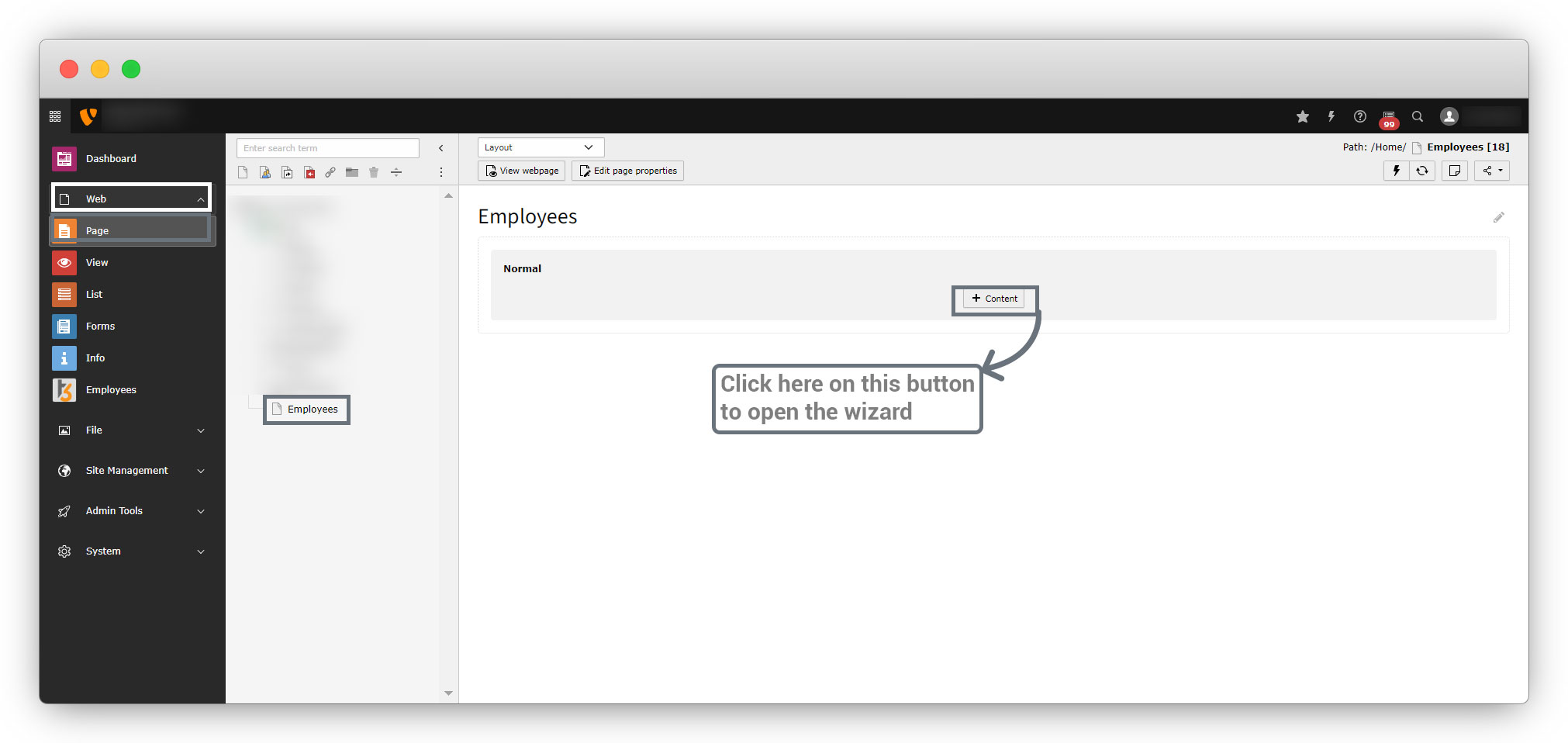This screenshot has width=1568, height=743.
Task: Open the share dropdown button
Action: pyautogui.click(x=1492, y=171)
